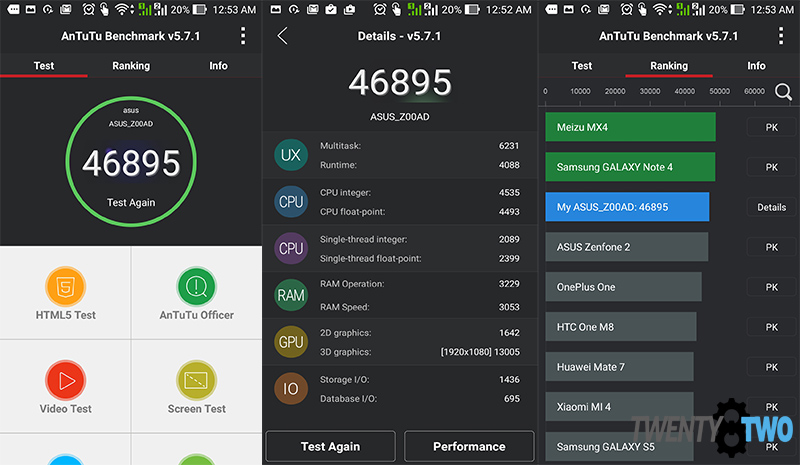Tap PK button for Huawei Mate 7
This screenshot has height=465, width=800.
pos(771,367)
